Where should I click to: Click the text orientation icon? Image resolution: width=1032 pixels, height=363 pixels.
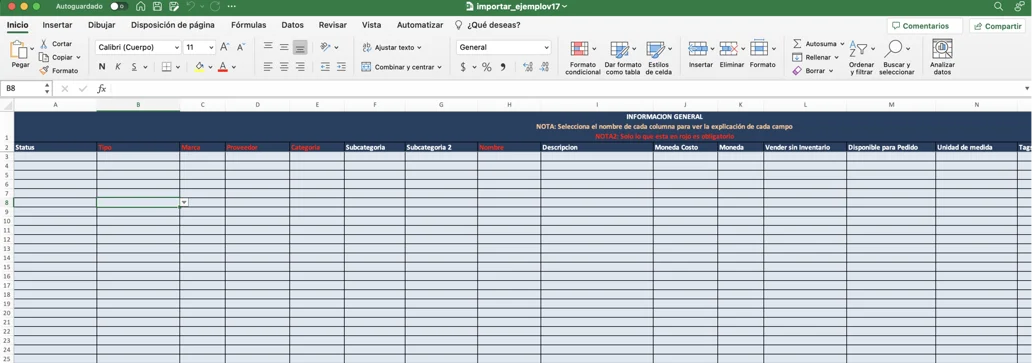pyautogui.click(x=325, y=47)
